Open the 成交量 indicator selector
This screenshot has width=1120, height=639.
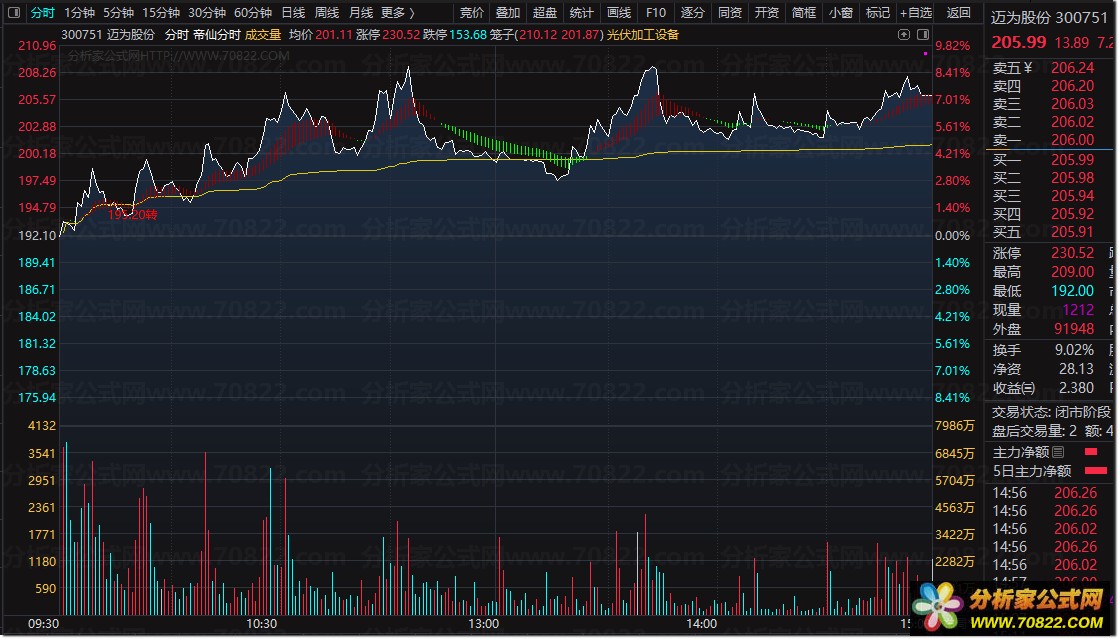[263, 34]
